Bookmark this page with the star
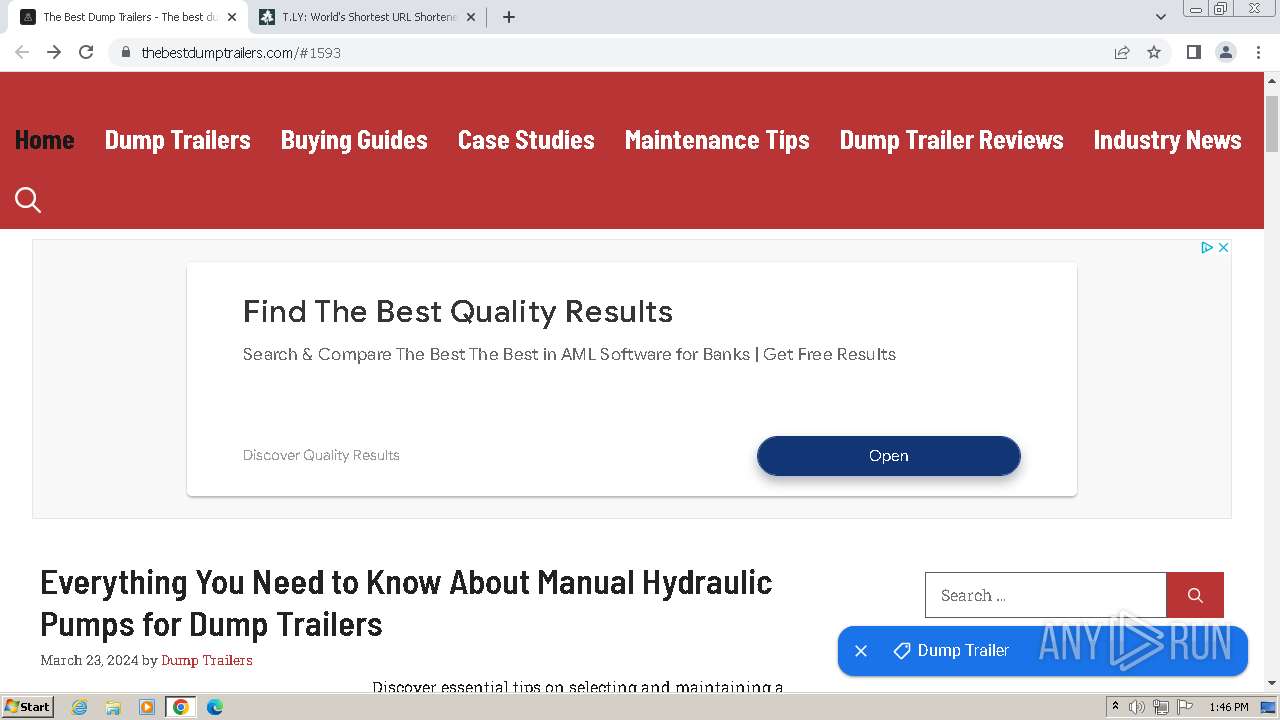Viewport: 1280px width, 720px height. (x=1154, y=52)
